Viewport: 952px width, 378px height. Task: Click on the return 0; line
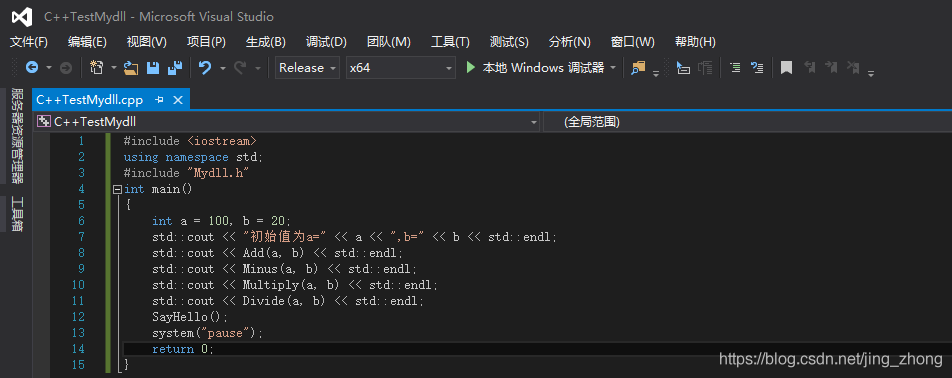coord(183,349)
